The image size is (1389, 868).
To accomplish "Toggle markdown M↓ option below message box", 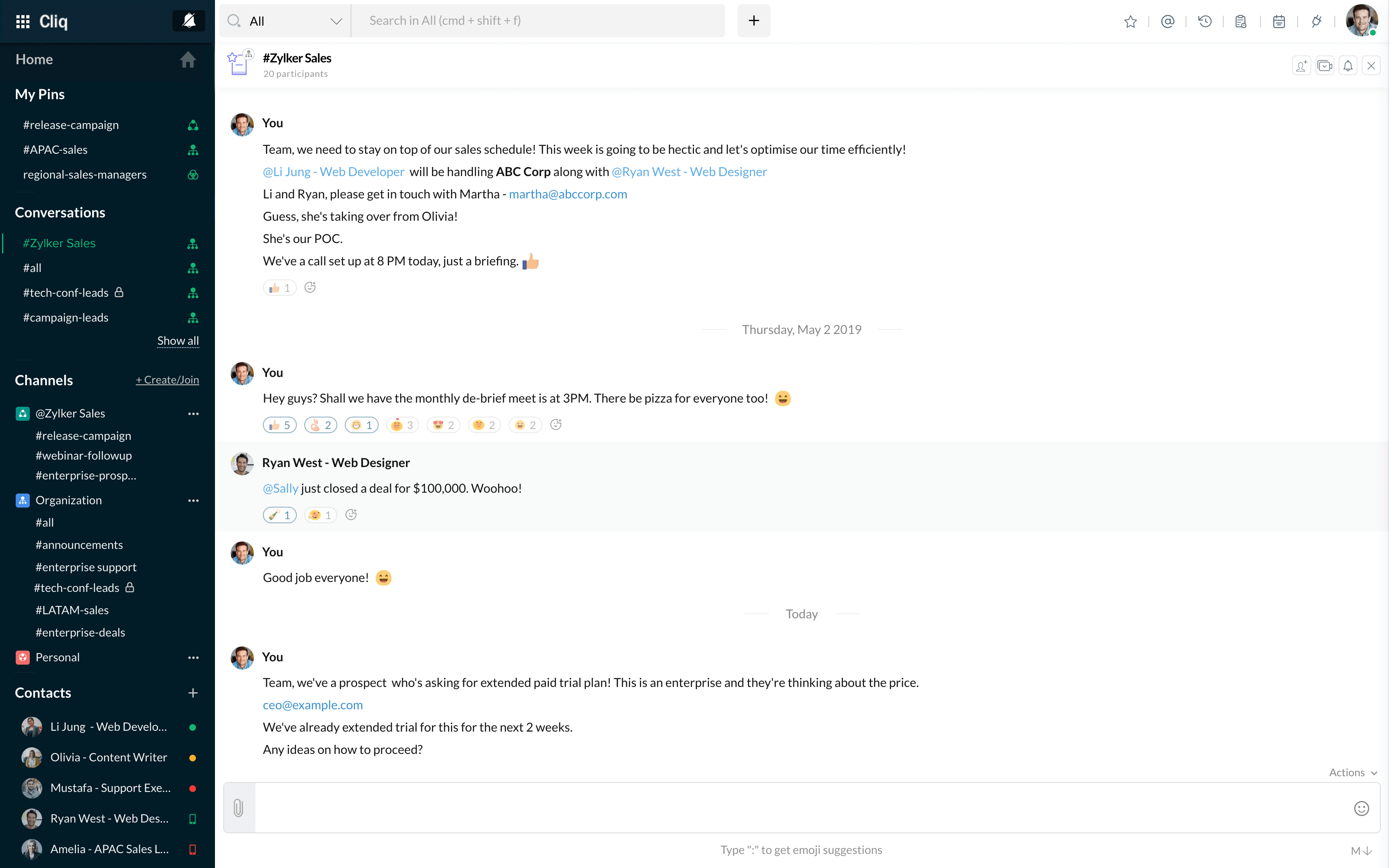I will click(x=1361, y=850).
